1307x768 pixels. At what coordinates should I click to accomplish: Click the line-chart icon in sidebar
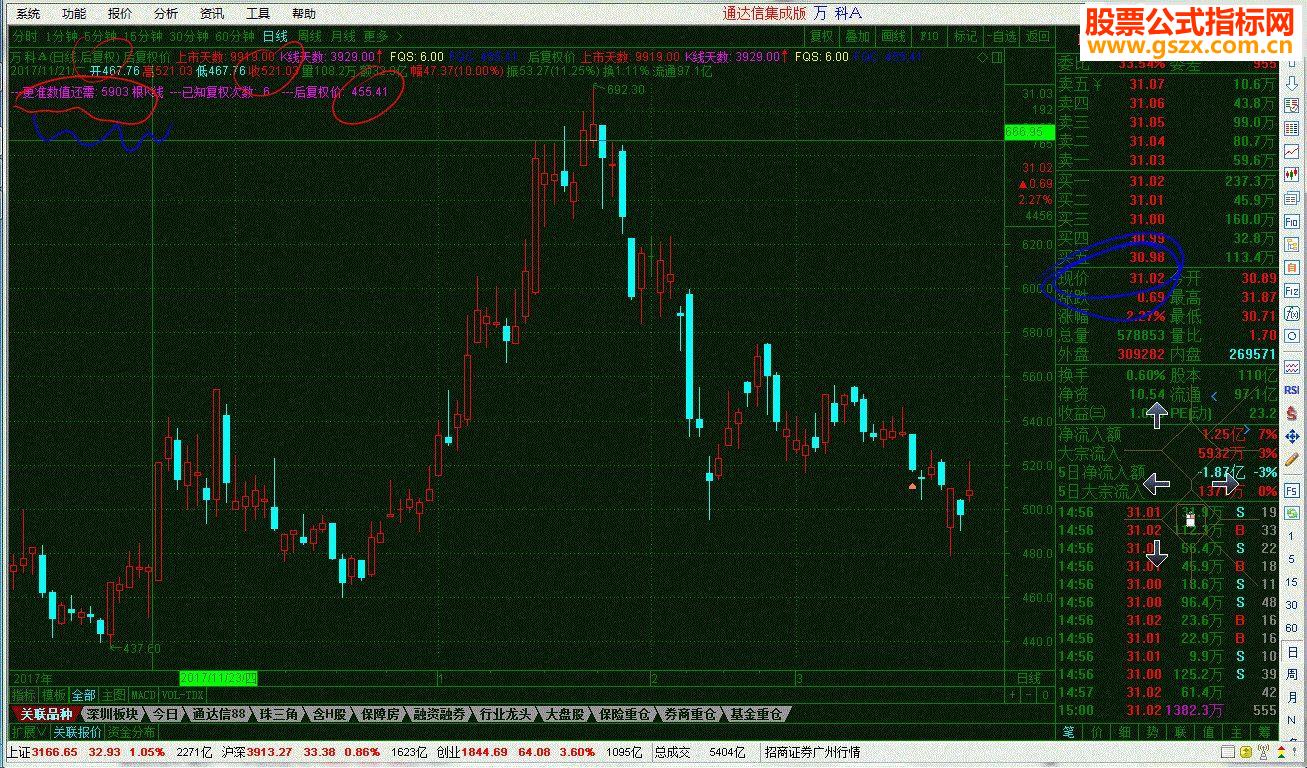point(1292,151)
